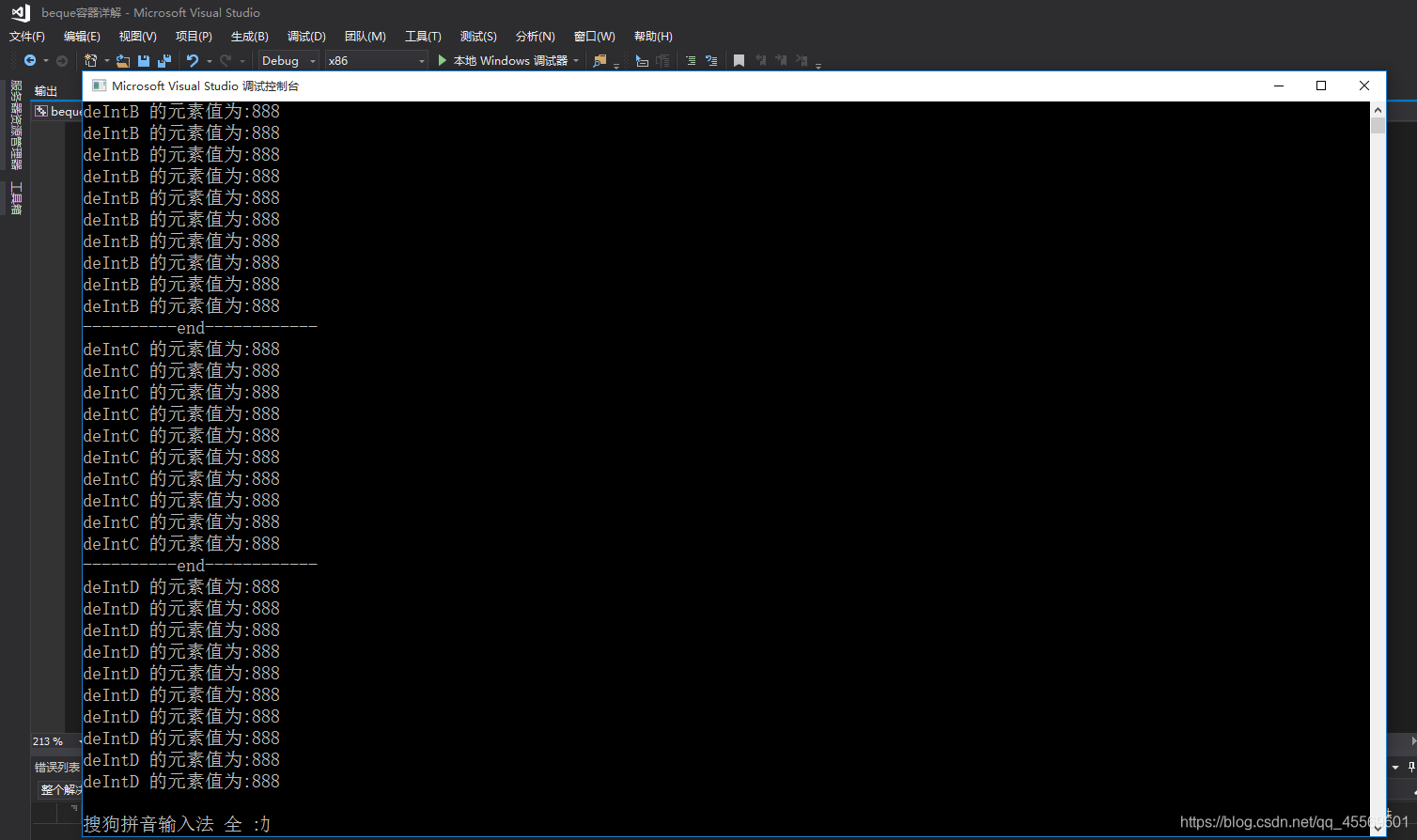Click the last deIntD 的元素值为:888 line

(181, 782)
